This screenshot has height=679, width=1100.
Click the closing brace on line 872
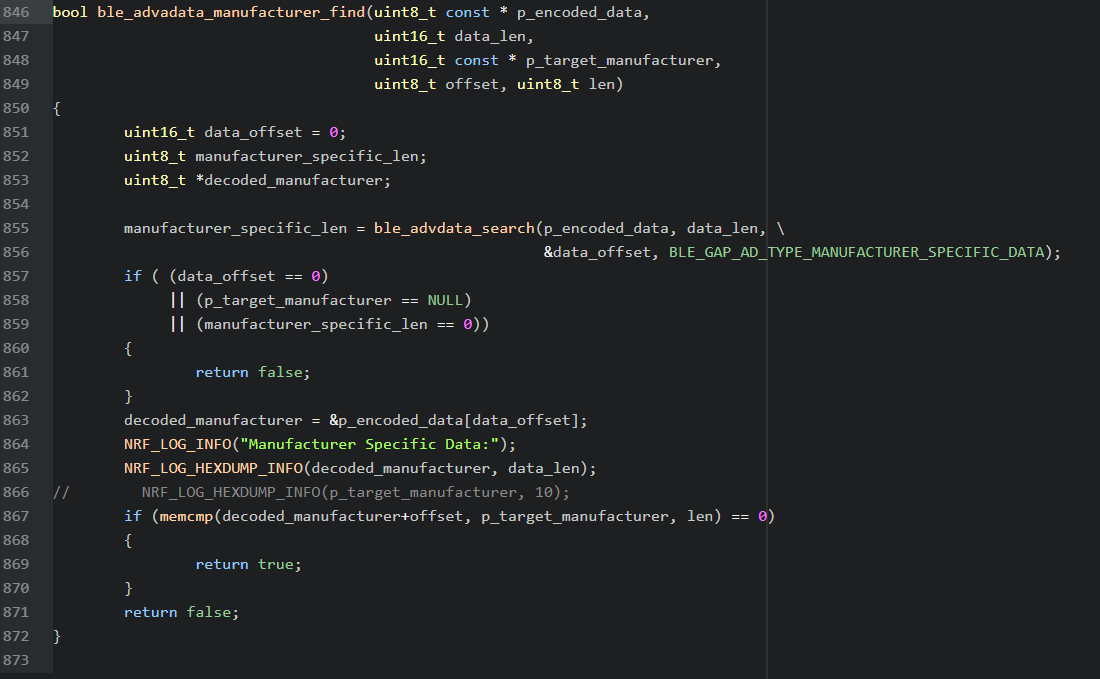tap(57, 636)
